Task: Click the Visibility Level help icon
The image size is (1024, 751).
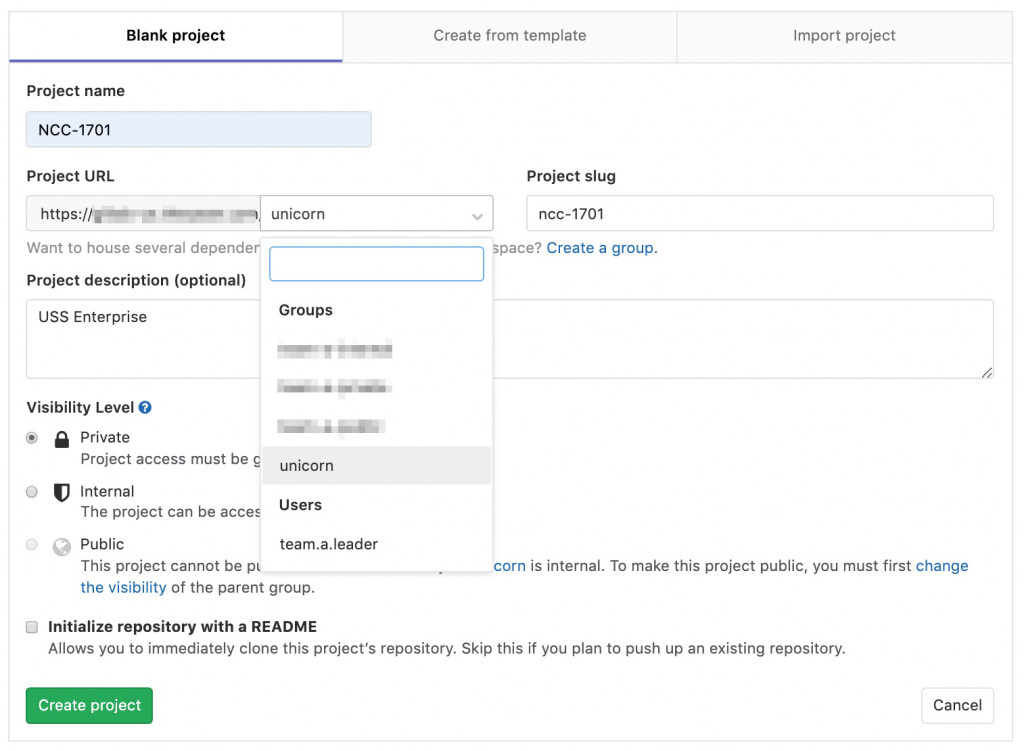Action: click(145, 408)
